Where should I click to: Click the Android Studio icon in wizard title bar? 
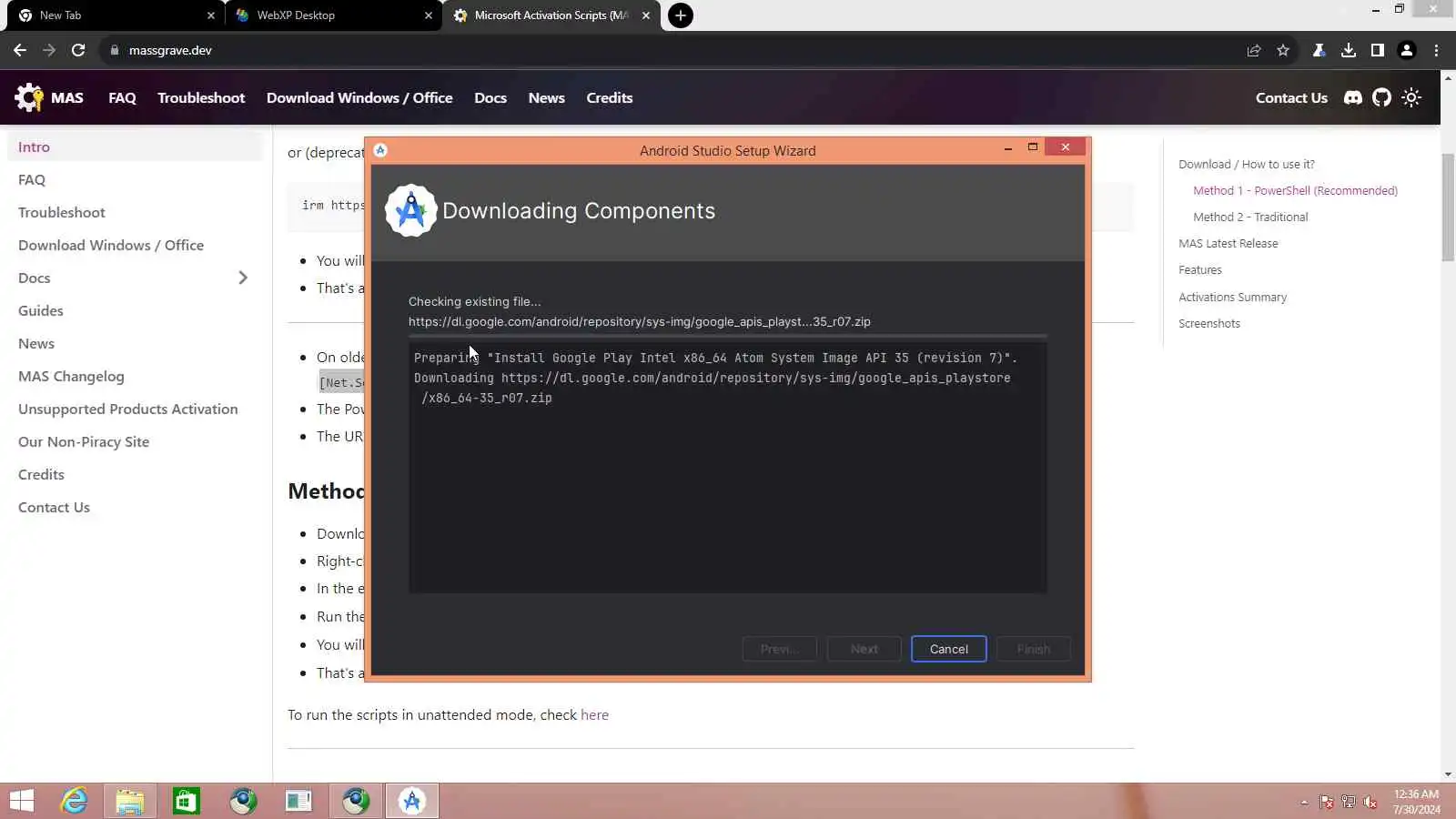coord(380,150)
